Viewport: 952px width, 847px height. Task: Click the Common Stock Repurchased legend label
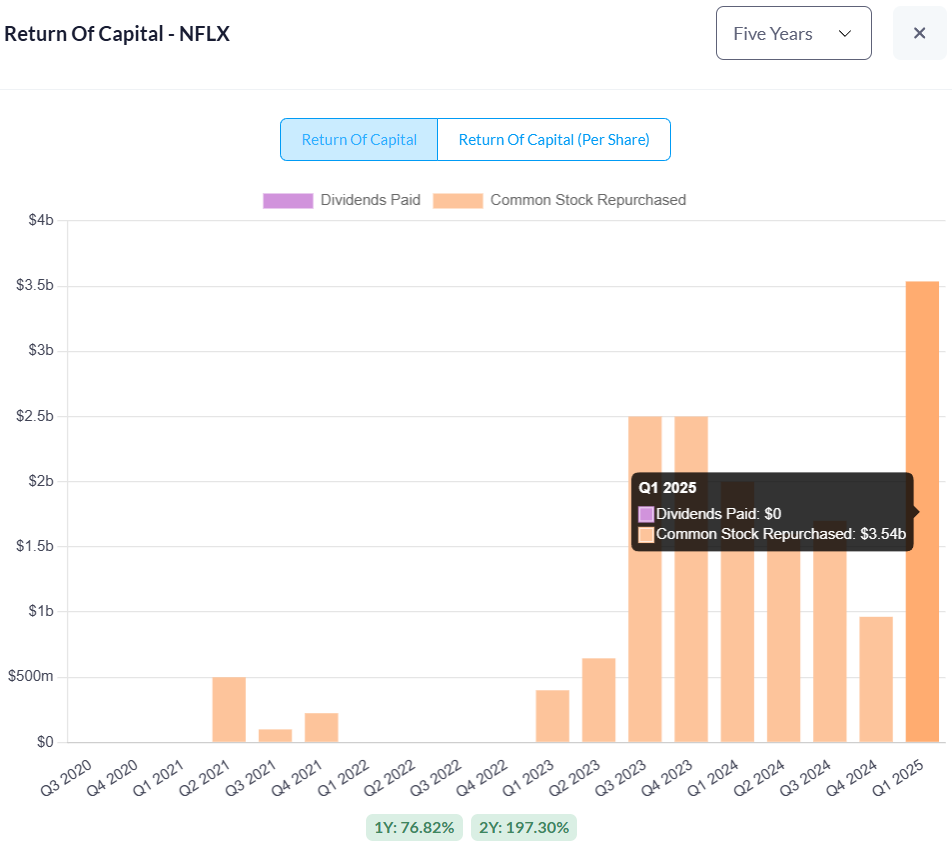pyautogui.click(x=588, y=200)
